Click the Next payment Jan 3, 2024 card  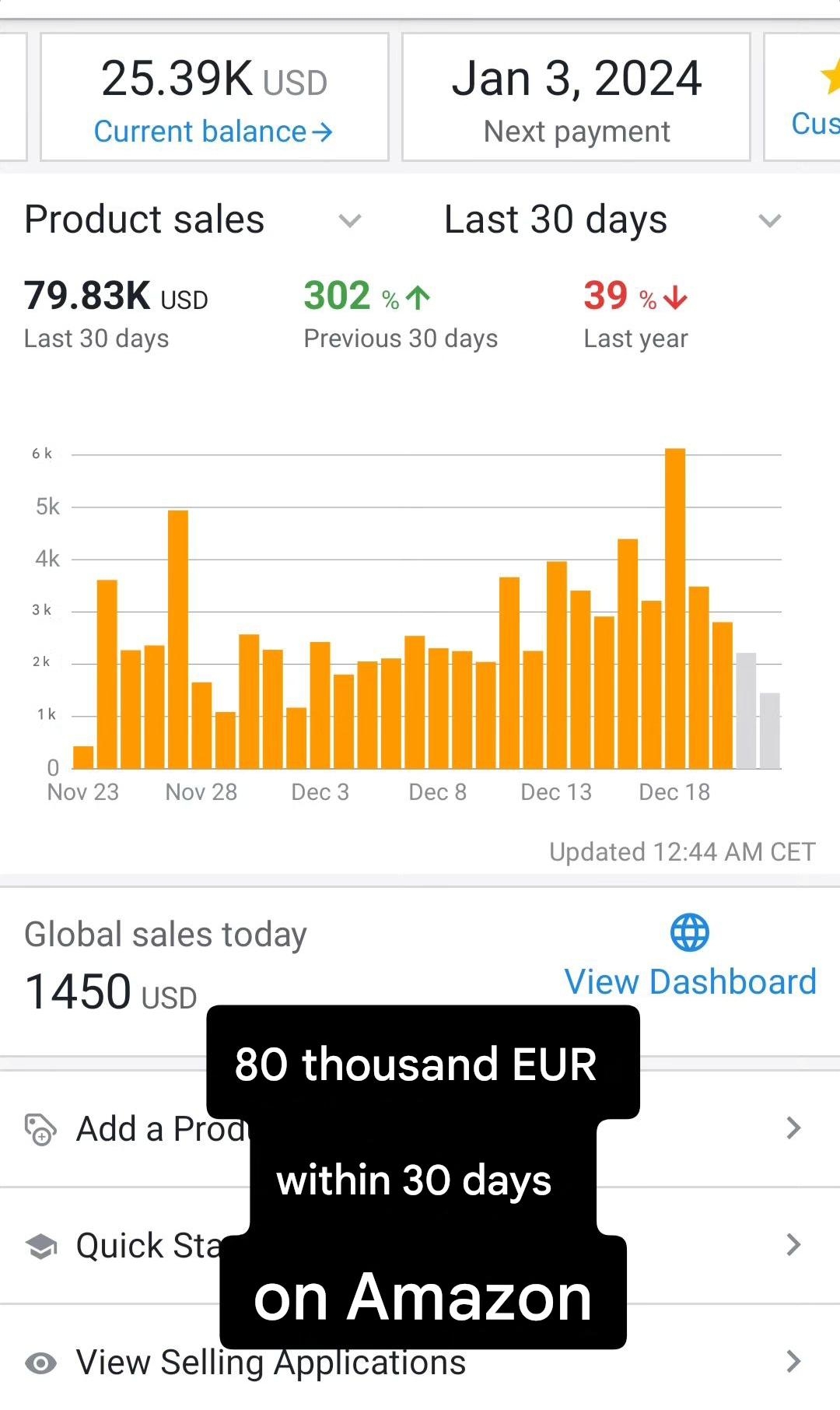[x=576, y=97]
